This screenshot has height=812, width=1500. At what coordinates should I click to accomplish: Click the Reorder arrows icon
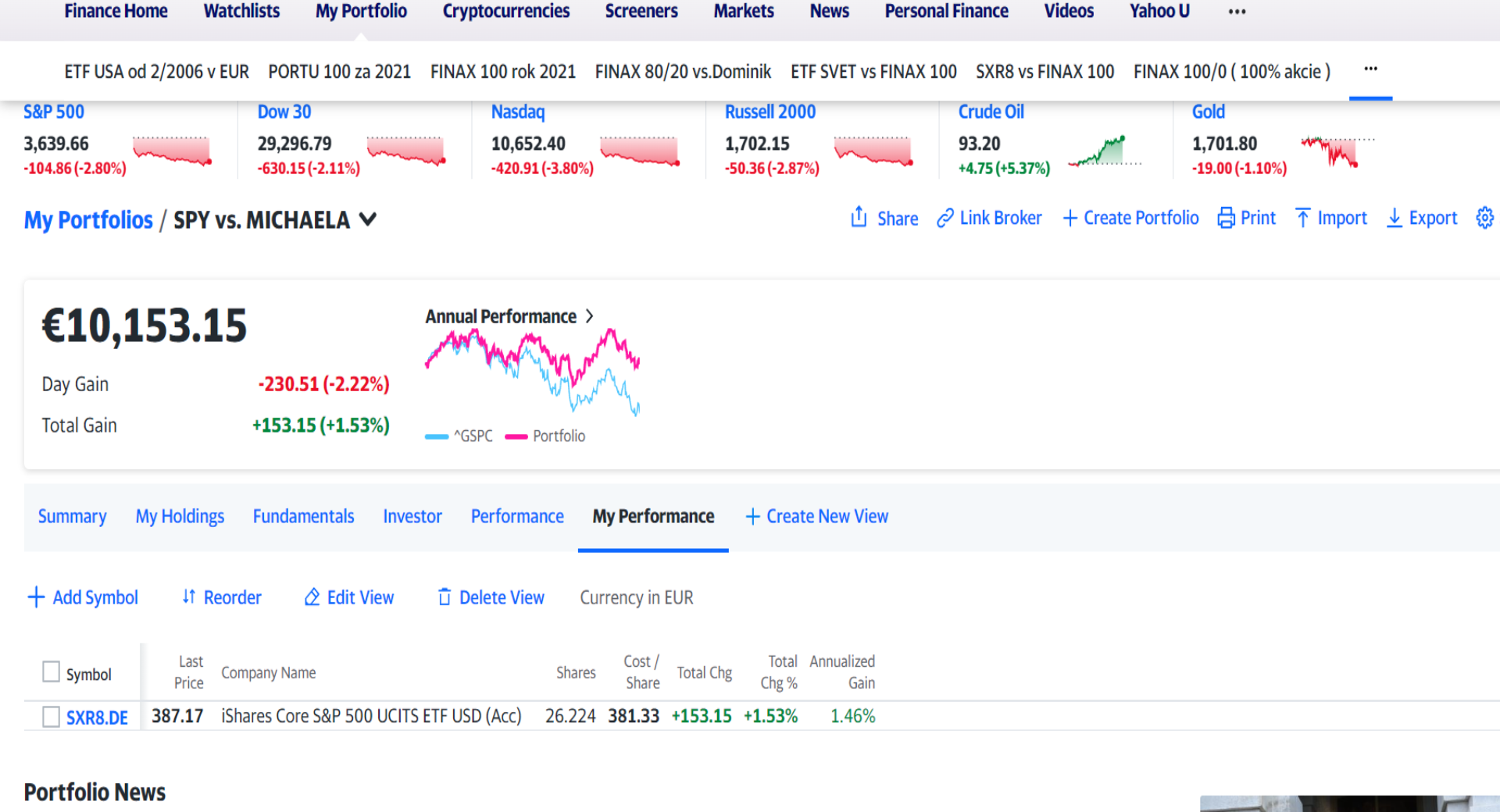click(x=188, y=597)
